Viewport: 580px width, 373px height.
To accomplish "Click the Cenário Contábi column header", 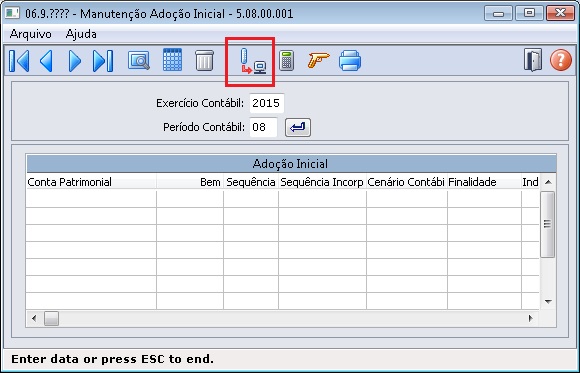I will 407,182.
